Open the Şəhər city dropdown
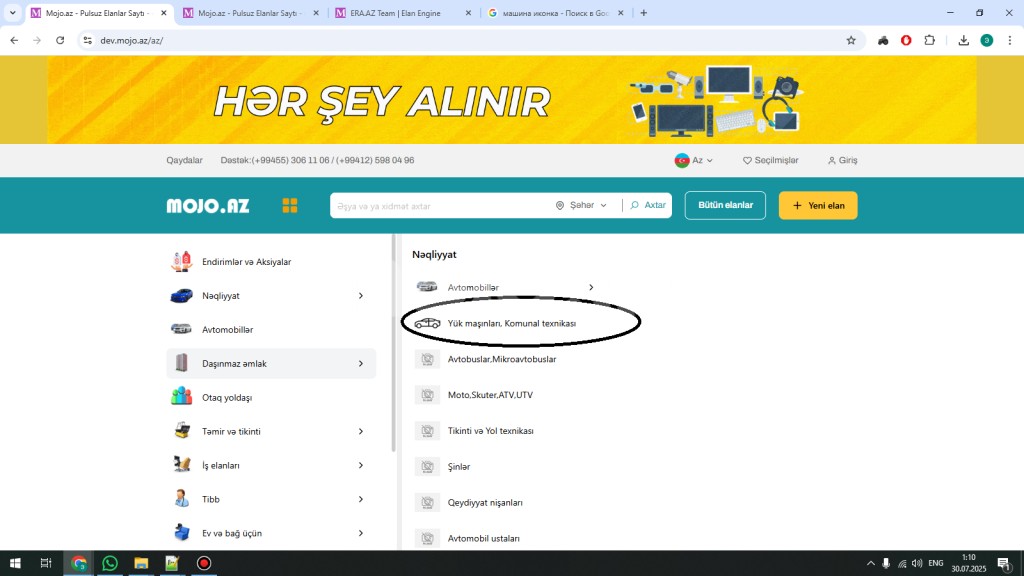Screen dimensions: 1024x576 [582, 205]
